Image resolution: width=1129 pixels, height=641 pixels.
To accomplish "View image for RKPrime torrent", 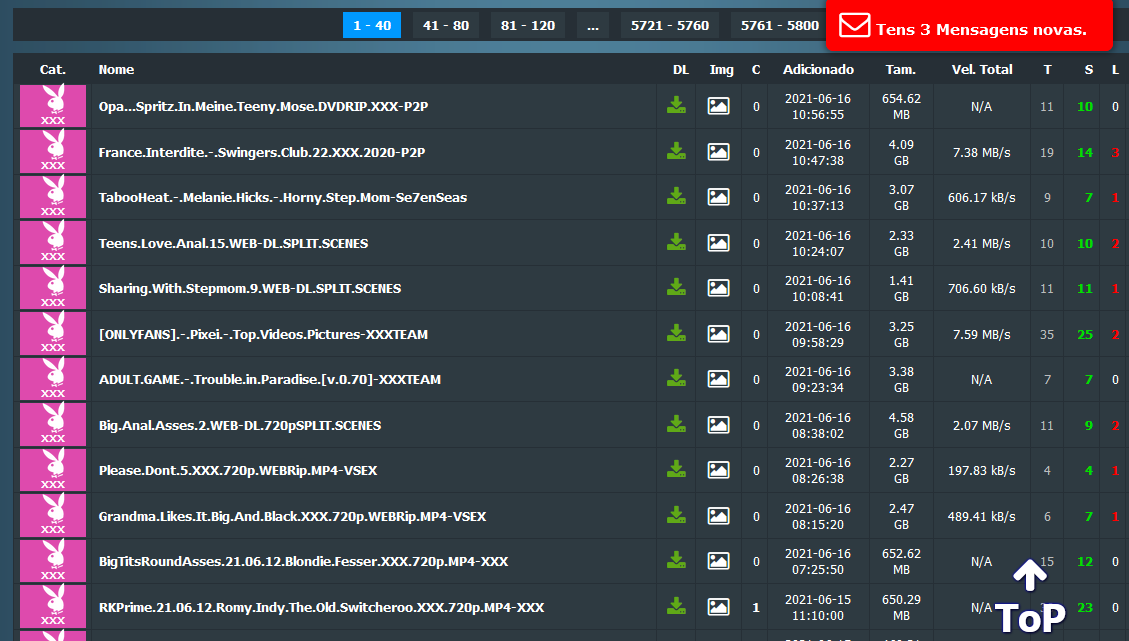I will pyautogui.click(x=719, y=607).
